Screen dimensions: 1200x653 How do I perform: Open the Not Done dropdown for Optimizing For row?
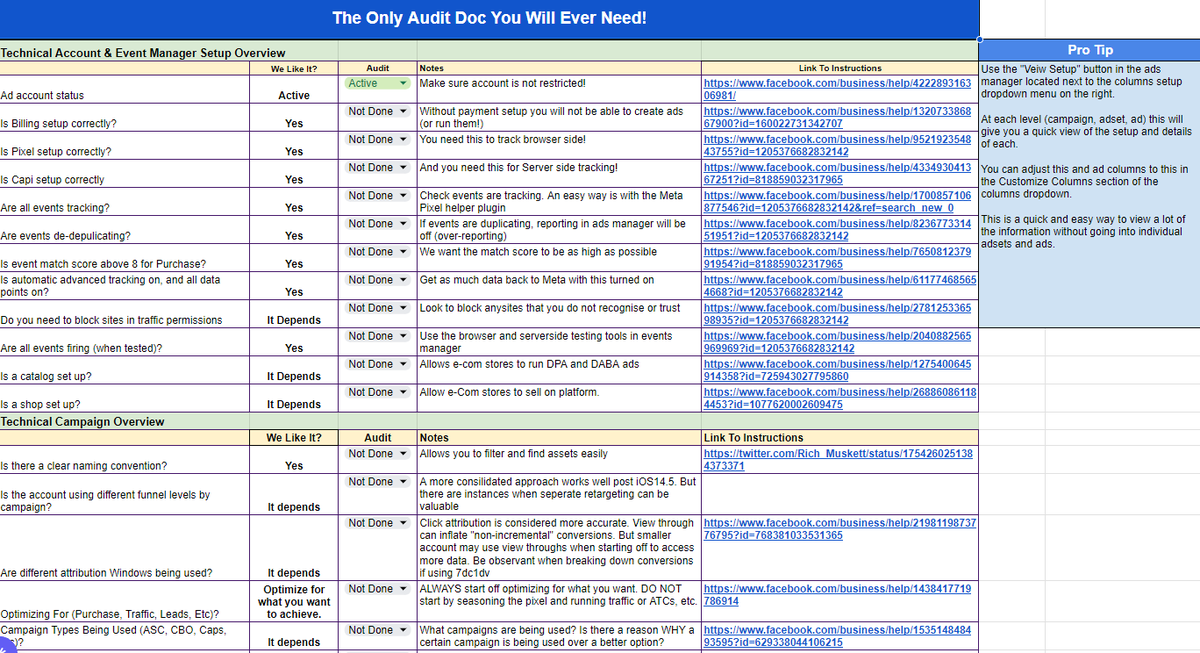(x=378, y=588)
